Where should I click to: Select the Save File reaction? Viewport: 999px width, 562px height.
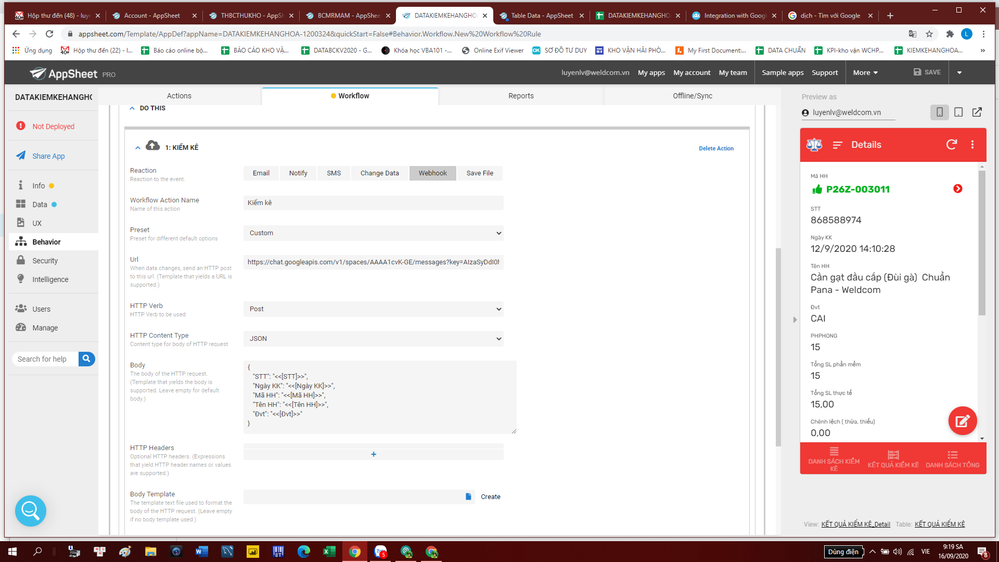tap(480, 173)
